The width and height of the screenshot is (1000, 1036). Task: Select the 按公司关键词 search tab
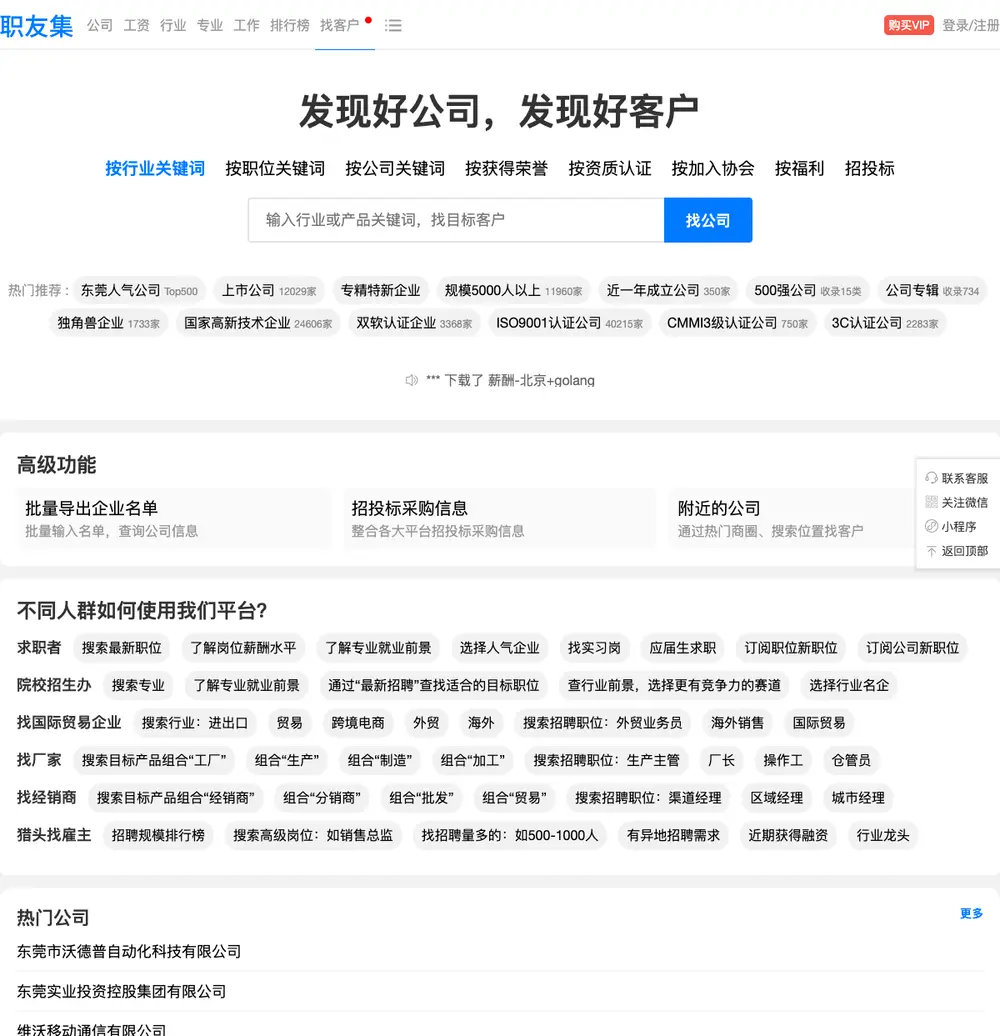pyautogui.click(x=395, y=168)
